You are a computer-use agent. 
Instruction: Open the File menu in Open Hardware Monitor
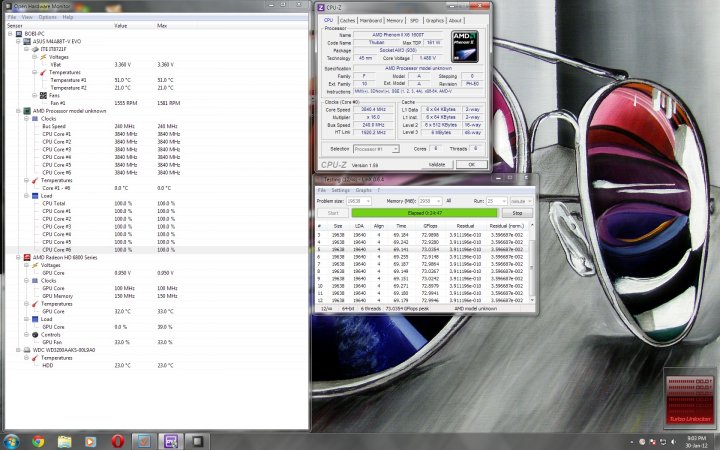(x=11, y=17)
